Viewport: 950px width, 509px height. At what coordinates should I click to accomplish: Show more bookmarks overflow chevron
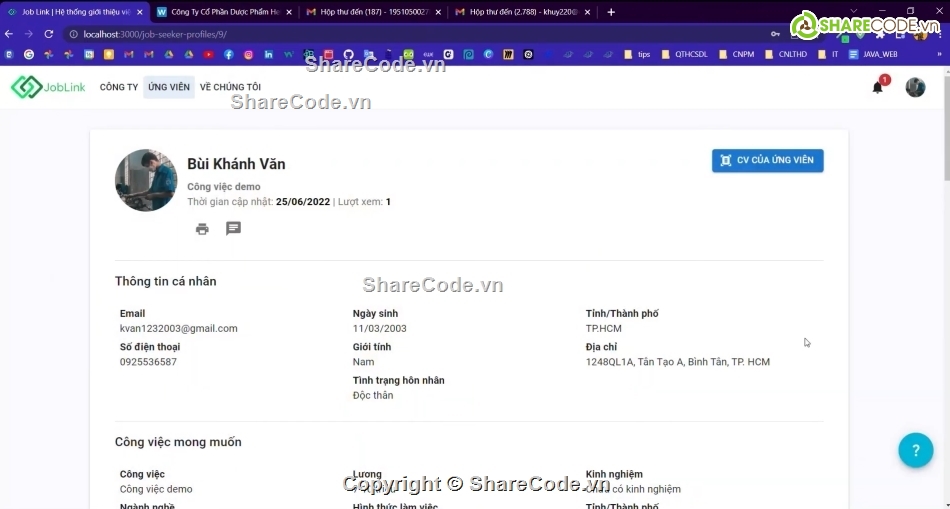pos(940,55)
